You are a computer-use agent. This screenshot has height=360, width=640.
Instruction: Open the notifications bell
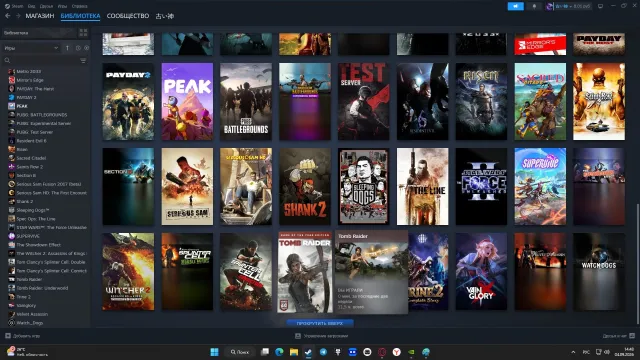(x=534, y=6)
